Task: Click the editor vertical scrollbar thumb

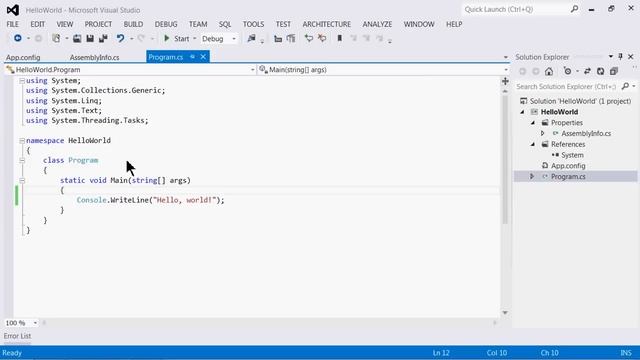Action: pyautogui.click(x=505, y=159)
